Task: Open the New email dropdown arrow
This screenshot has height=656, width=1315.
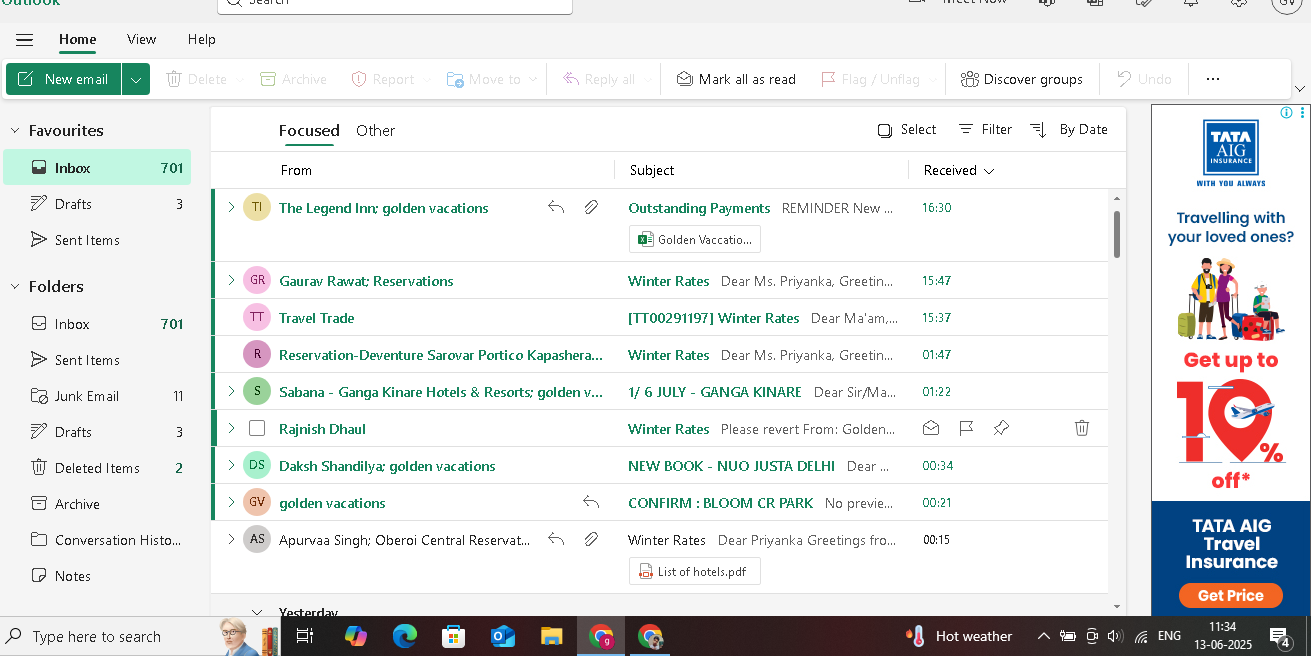Action: click(x=136, y=79)
